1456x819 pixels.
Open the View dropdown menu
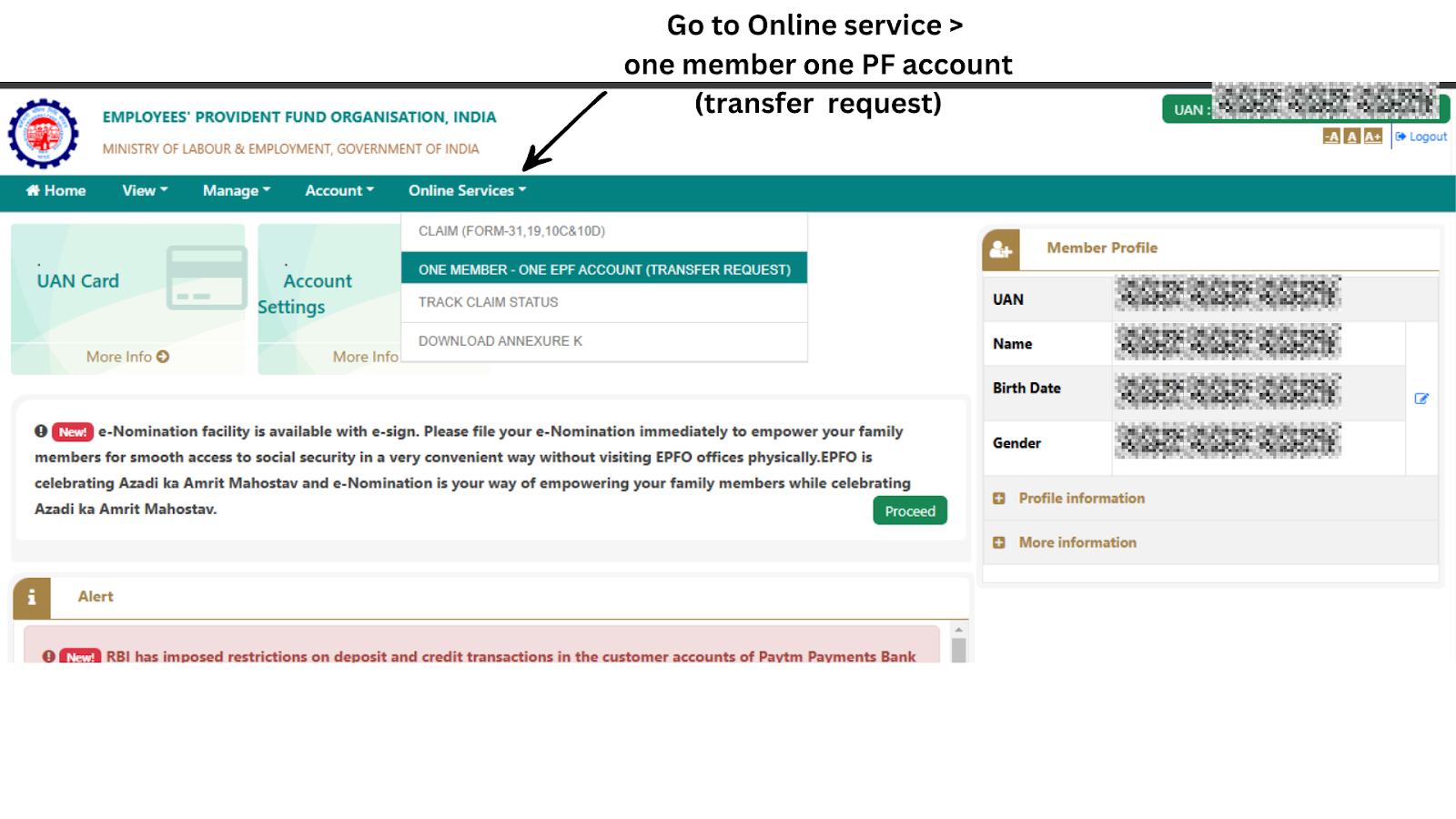click(143, 191)
